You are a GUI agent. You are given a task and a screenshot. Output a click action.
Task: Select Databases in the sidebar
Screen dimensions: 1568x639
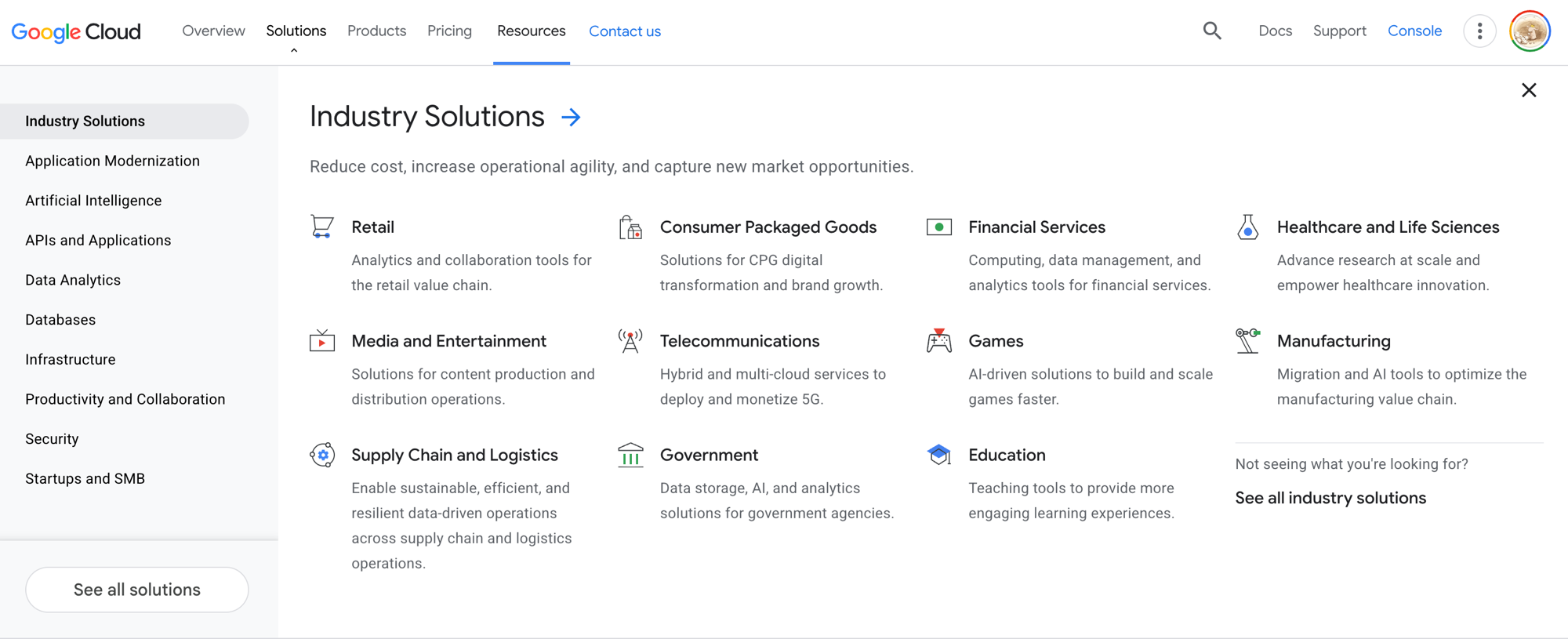tap(60, 320)
